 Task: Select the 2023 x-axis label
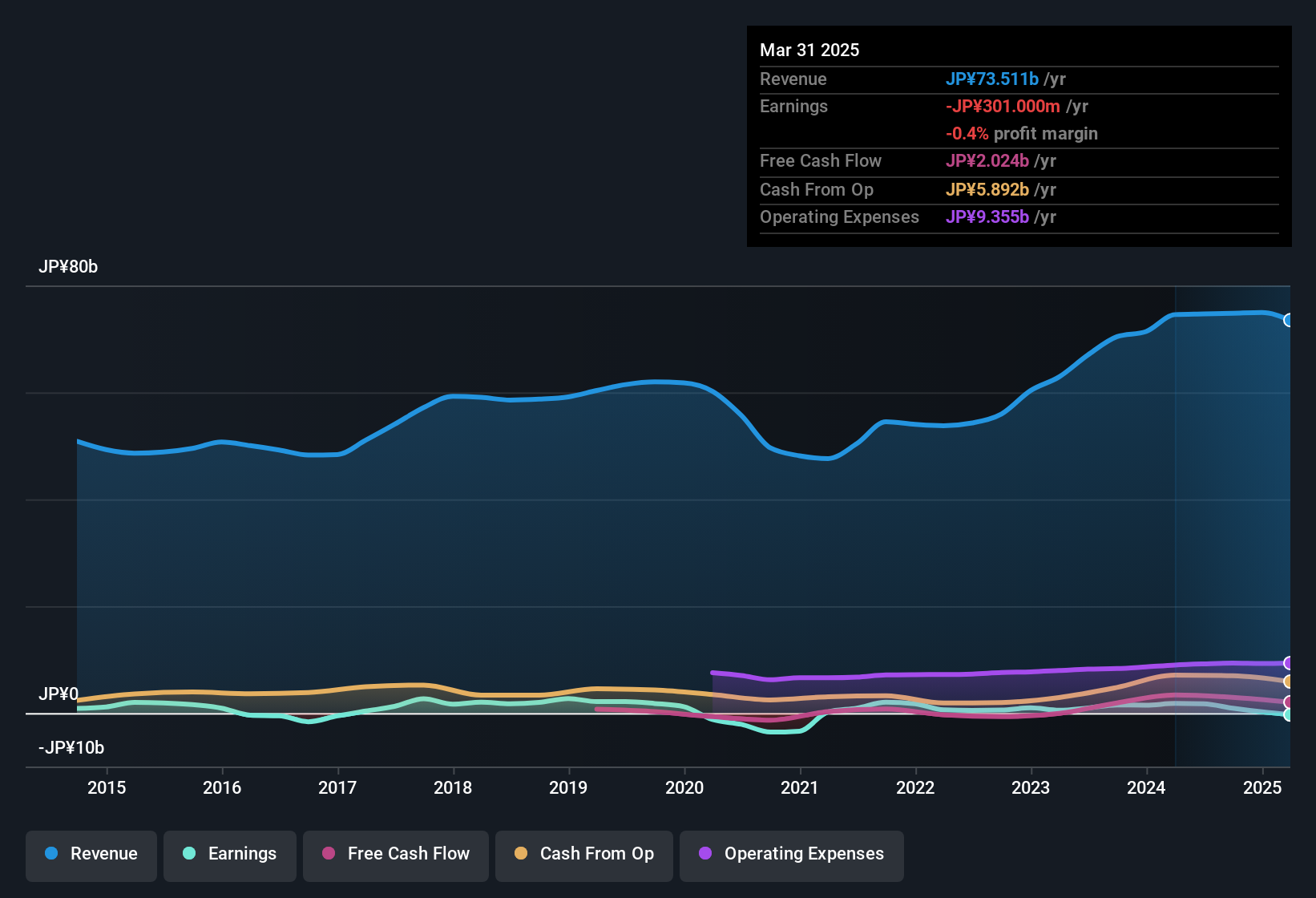(x=1031, y=787)
